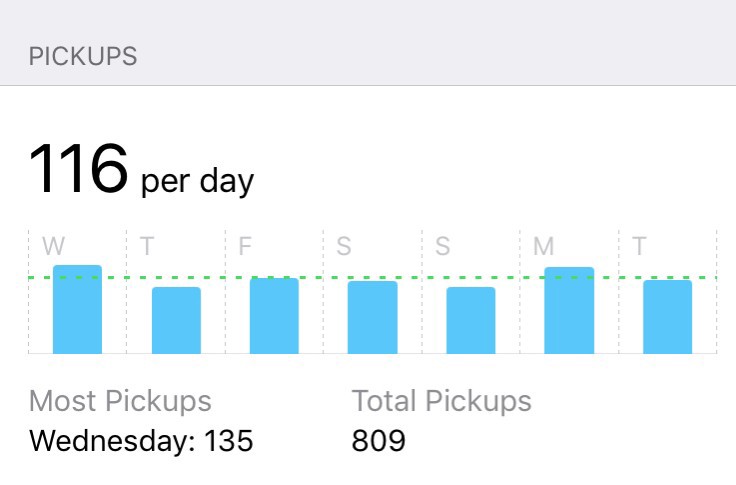The width and height of the screenshot is (736, 485).
Task: Click the Sunday S label
Action: tap(442, 247)
